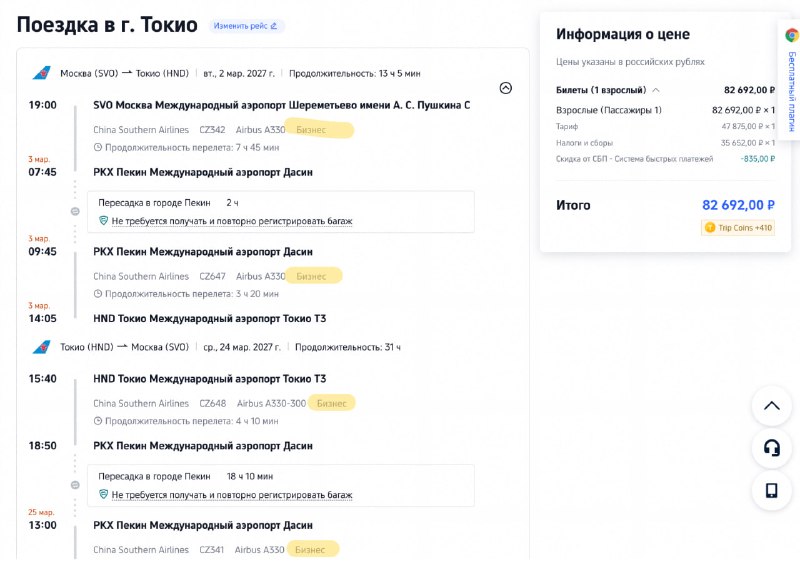Image resolution: width=800 pixels, height=582 pixels.
Task: Click the Итого total price 82 692,00 ₽
Action: pyautogui.click(x=738, y=205)
